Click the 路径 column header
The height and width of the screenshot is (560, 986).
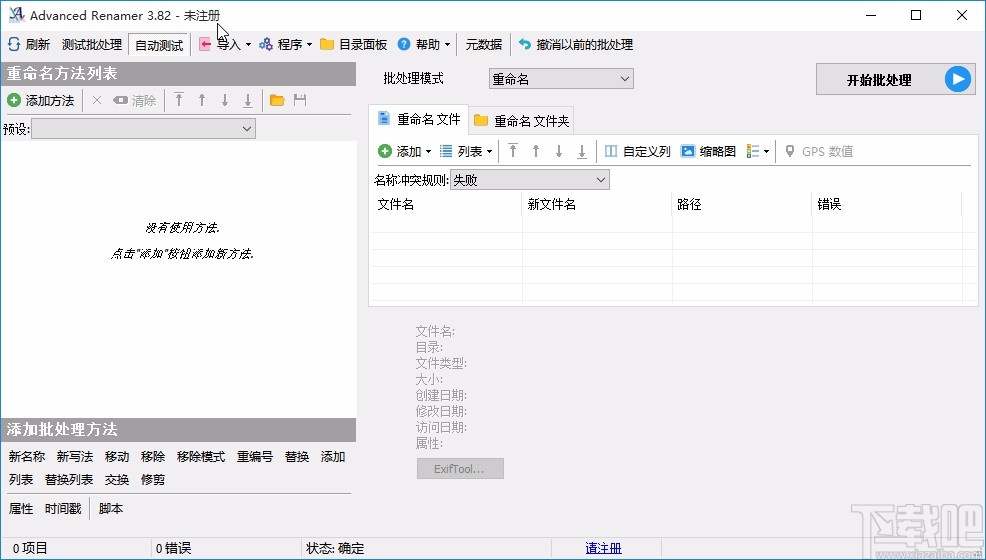[x=742, y=205]
